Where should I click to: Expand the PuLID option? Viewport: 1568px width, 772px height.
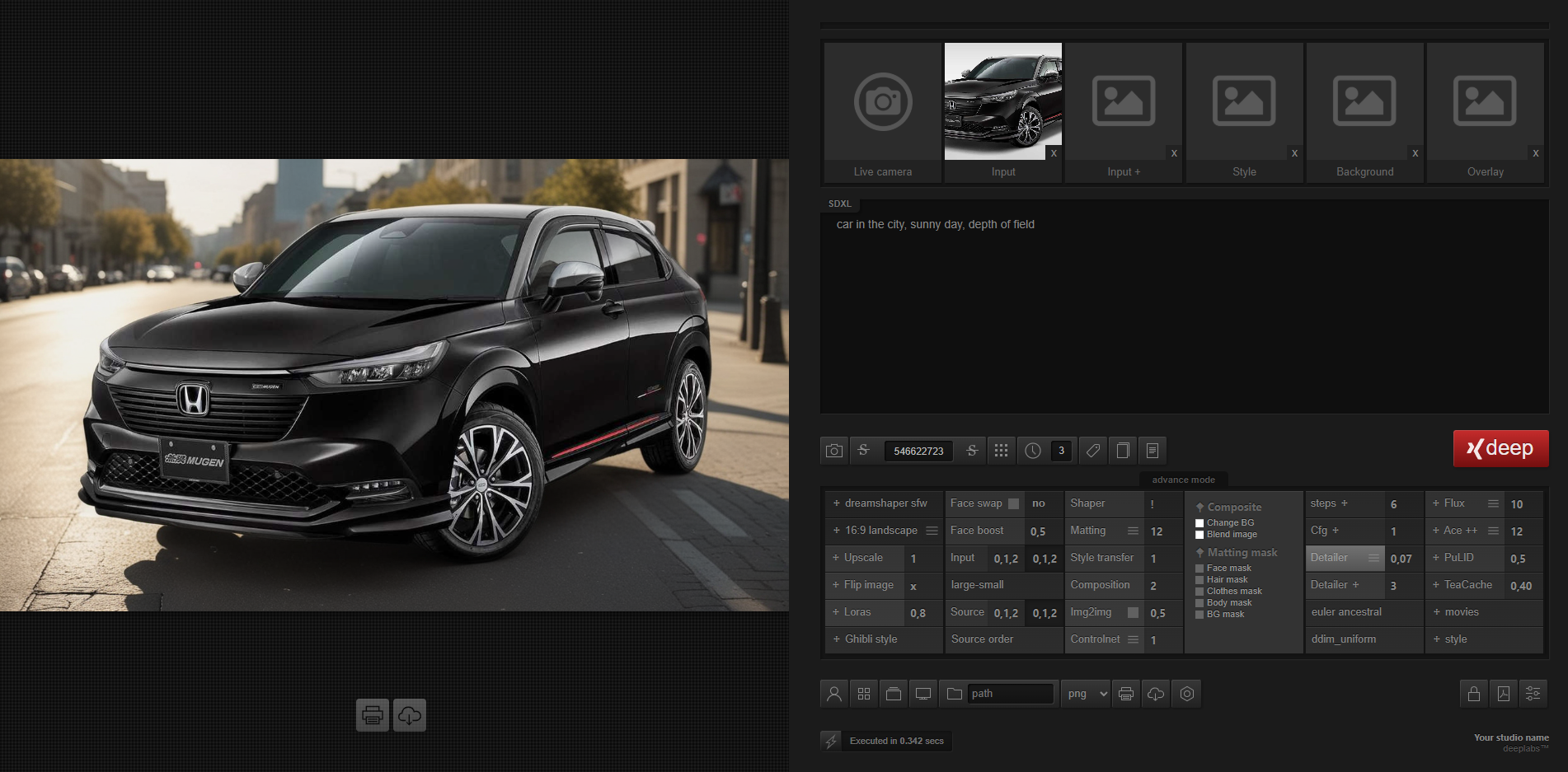1465,558
